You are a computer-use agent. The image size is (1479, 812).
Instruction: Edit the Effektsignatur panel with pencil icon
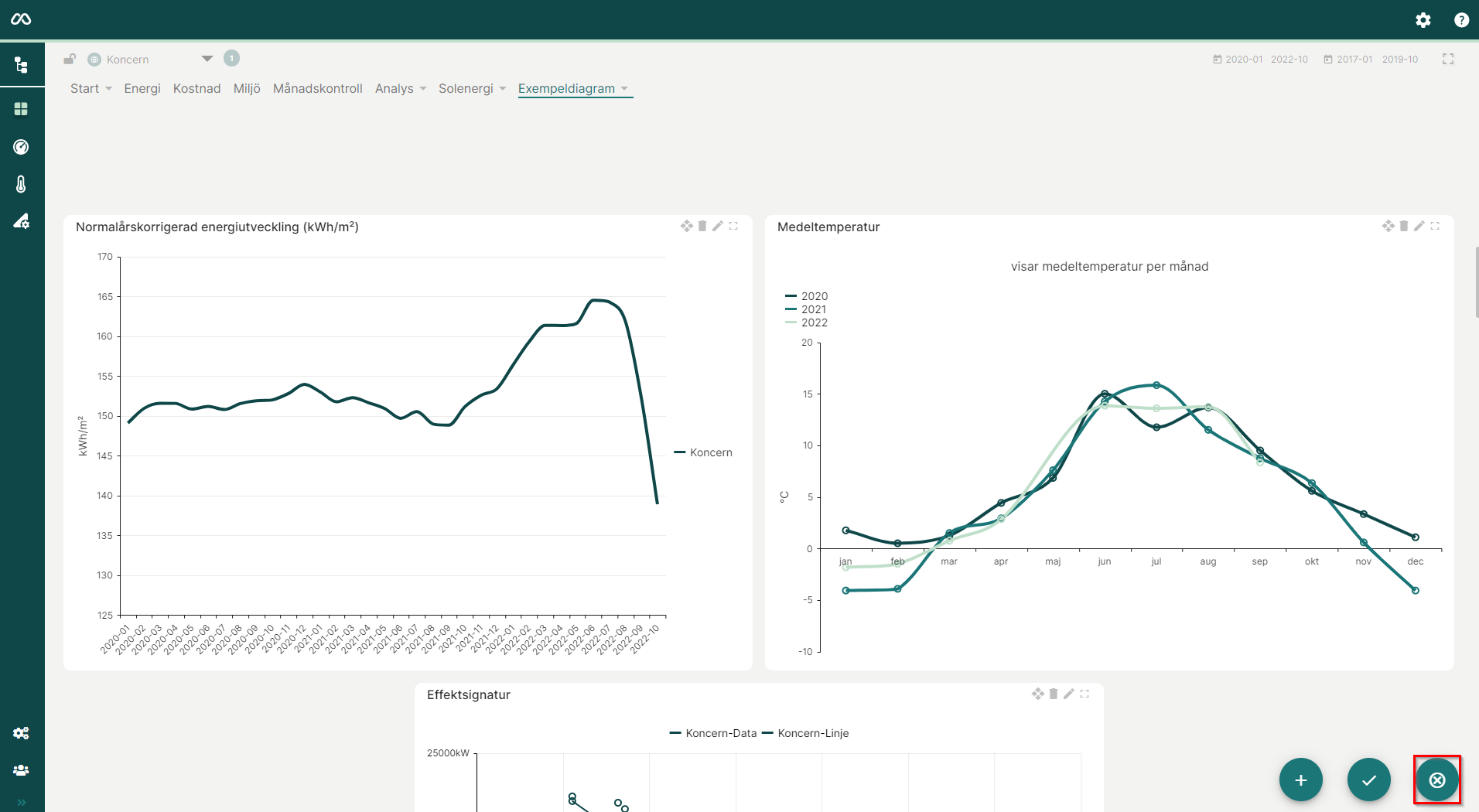[1069, 694]
